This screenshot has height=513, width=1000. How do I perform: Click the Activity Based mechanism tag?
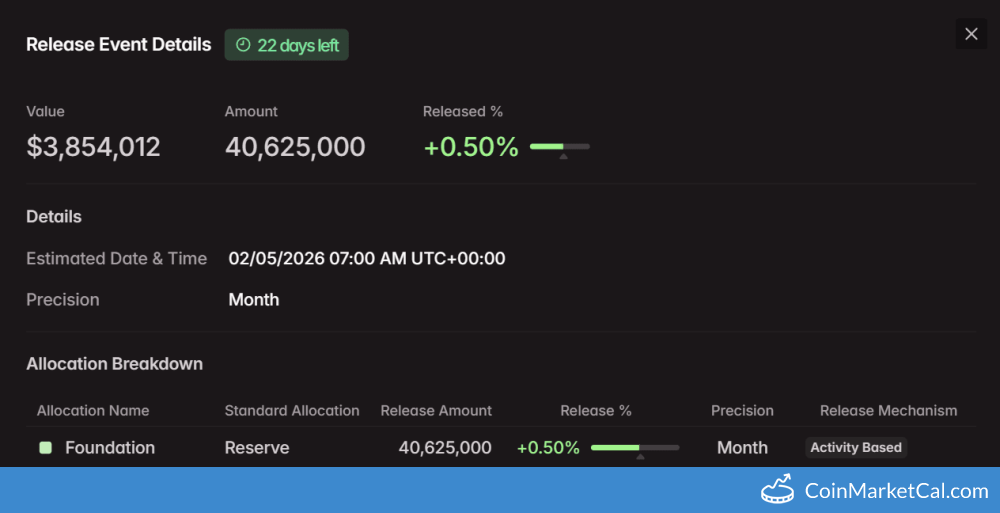(856, 447)
